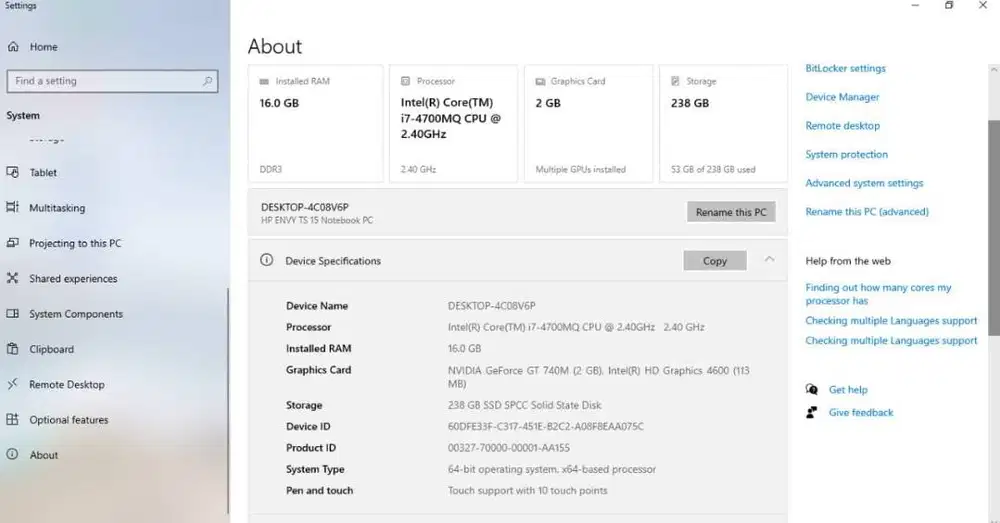
Task: Click the Storage card icon
Action: coord(675,81)
